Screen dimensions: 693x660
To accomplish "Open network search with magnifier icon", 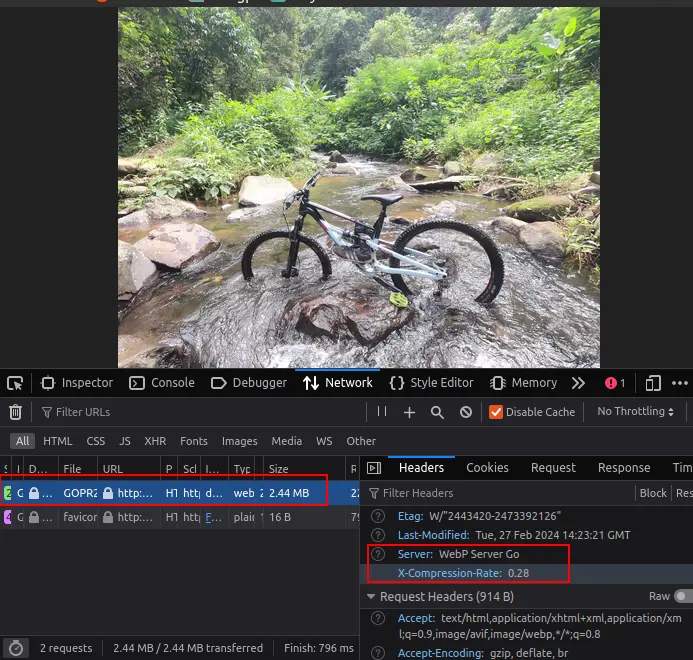I will click(437, 412).
